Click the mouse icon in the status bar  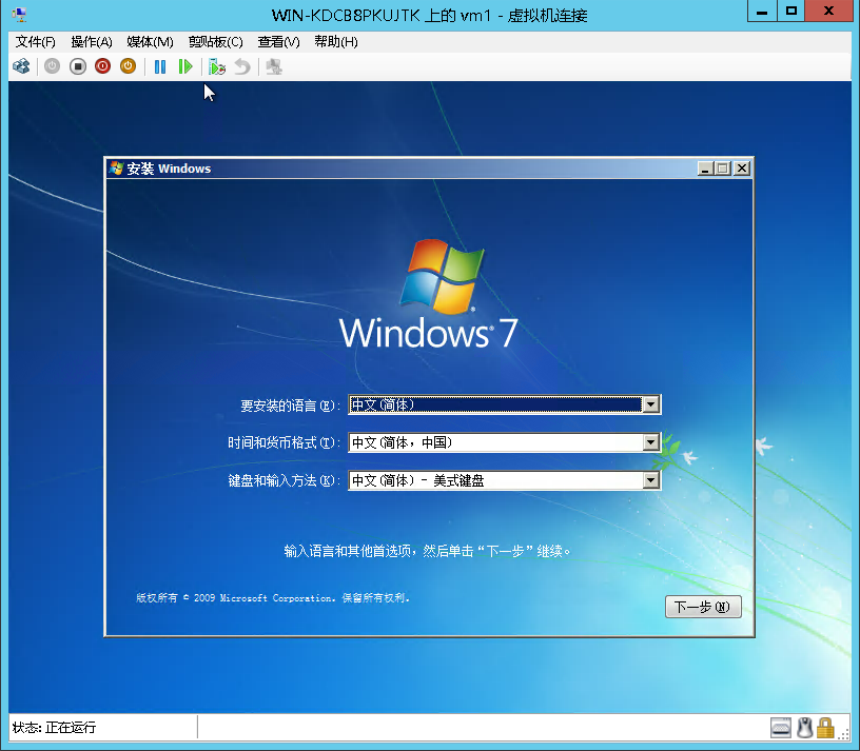[804, 727]
